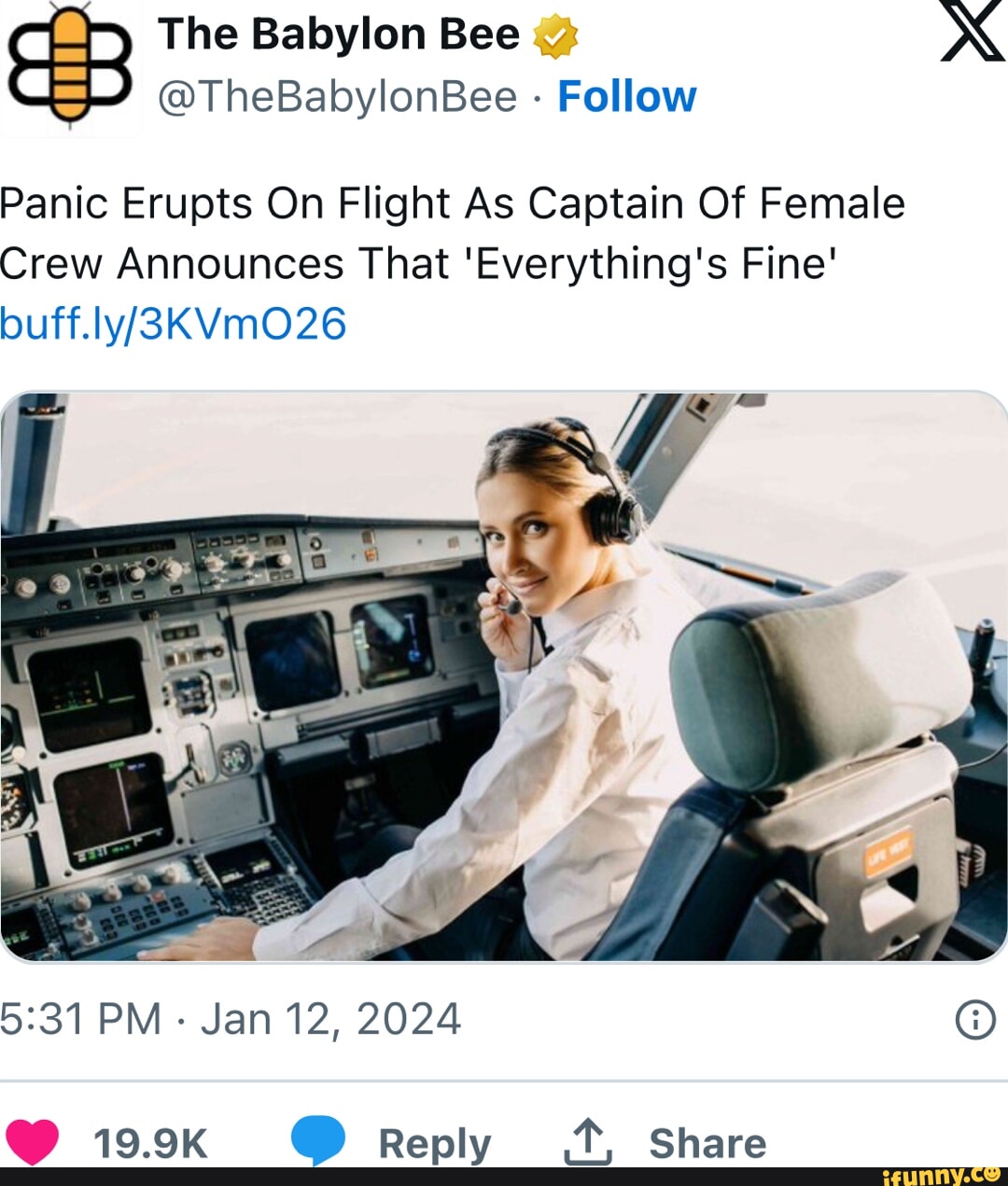Click the info icon beside the timestamp
The width and height of the screenshot is (1008, 1186).
coord(976,1019)
